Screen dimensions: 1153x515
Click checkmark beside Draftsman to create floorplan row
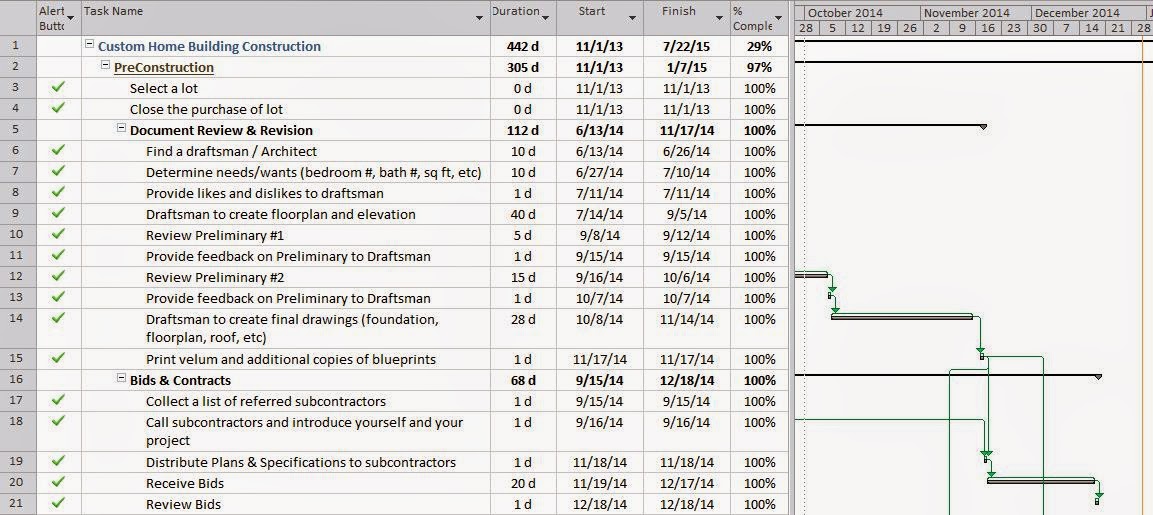point(58,213)
